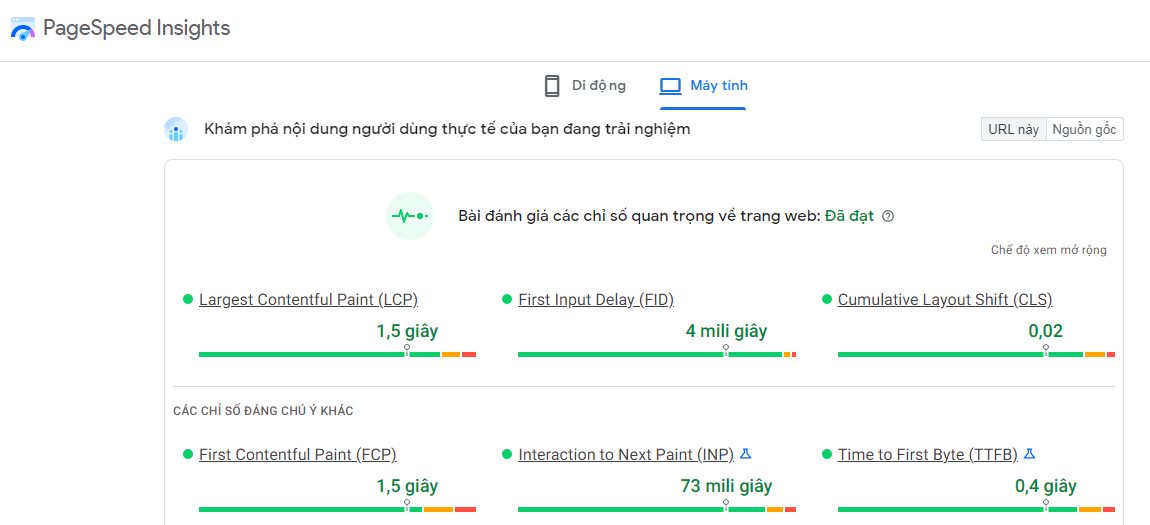Click the green status dot beside FCP
The width and height of the screenshot is (1150, 525).
pos(188,455)
